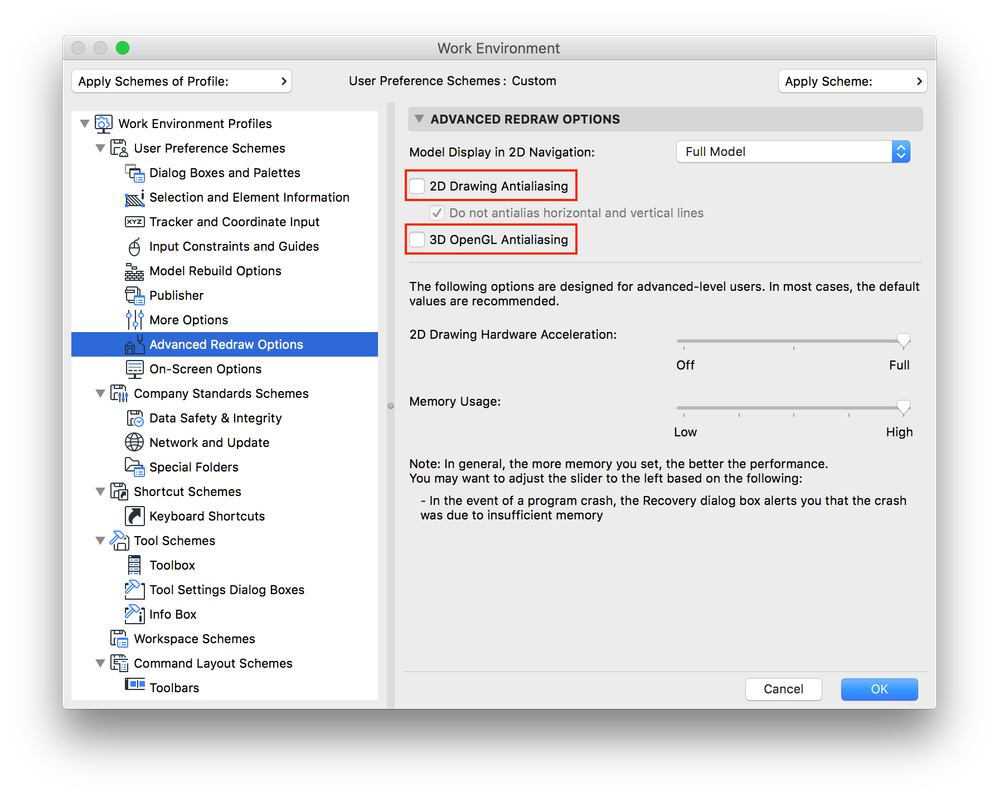The height and width of the screenshot is (798, 999).
Task: Click the Workspace Schemes icon
Action: pyautogui.click(x=119, y=639)
